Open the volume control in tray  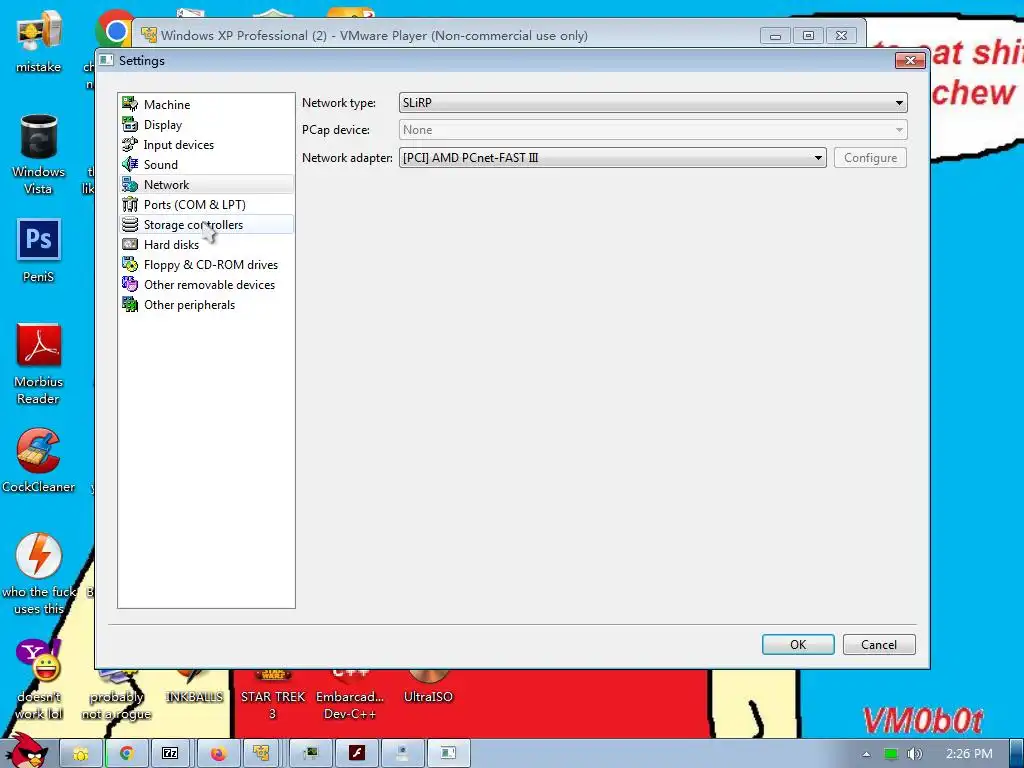(x=914, y=754)
